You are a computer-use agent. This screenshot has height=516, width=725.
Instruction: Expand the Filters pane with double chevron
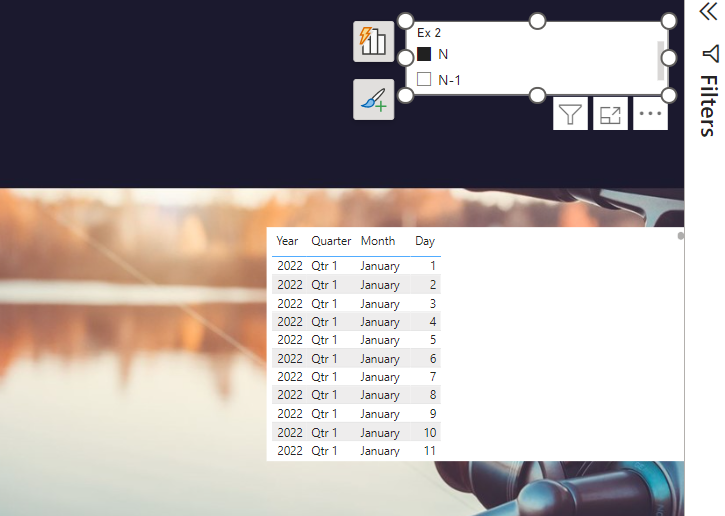tap(708, 12)
